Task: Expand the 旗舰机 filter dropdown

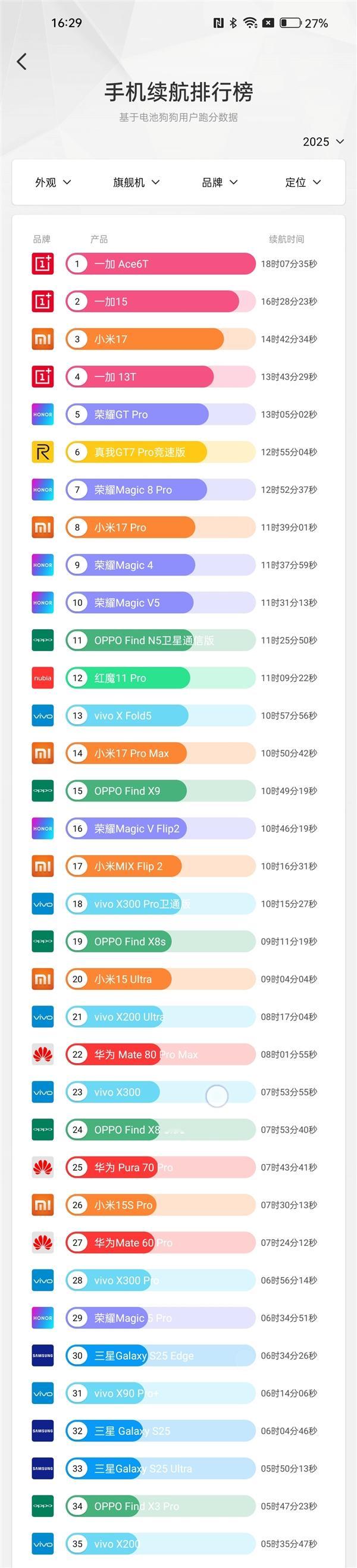Action: (x=136, y=183)
